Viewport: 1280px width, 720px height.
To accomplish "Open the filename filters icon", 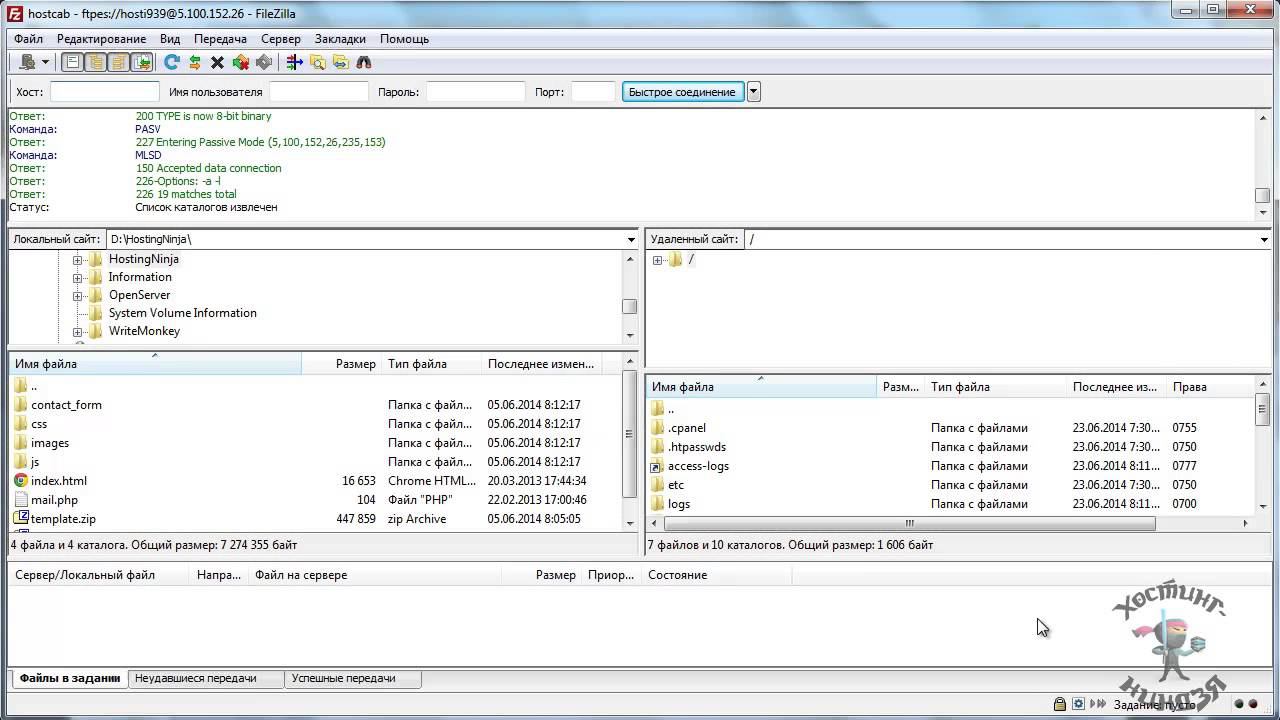I will coord(294,62).
